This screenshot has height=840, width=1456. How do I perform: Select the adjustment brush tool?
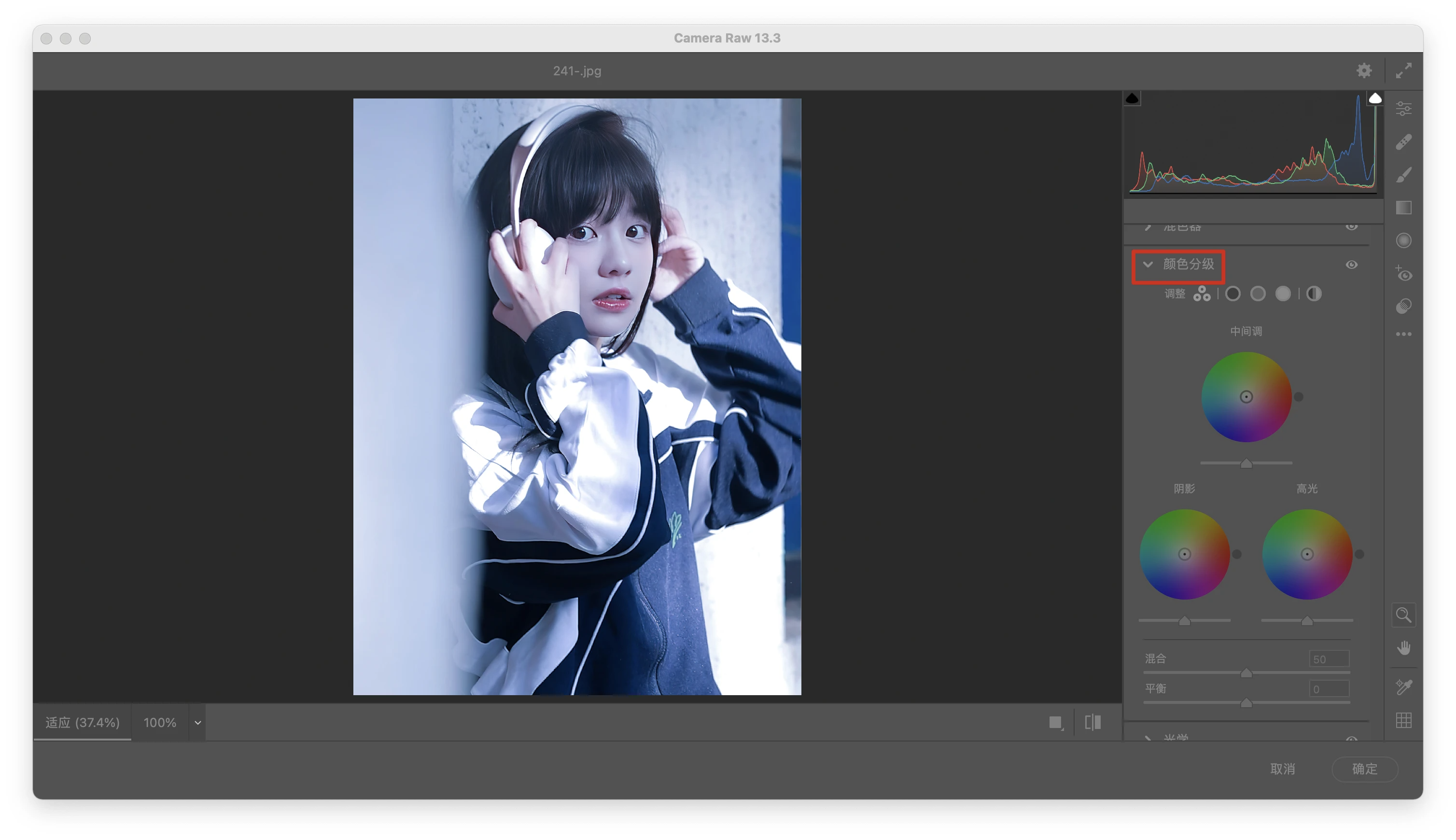(1403, 175)
